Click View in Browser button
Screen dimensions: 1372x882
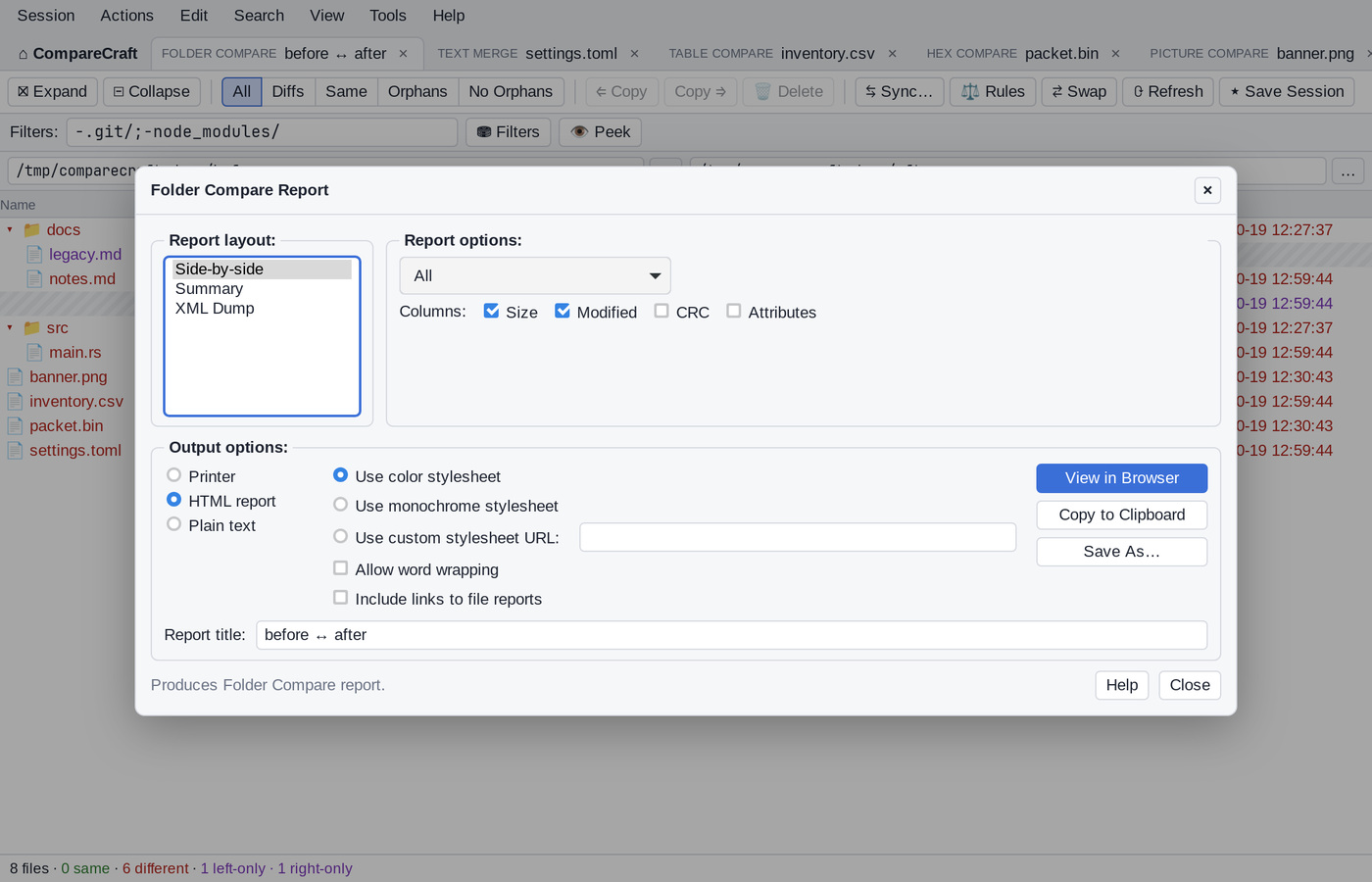[1122, 478]
